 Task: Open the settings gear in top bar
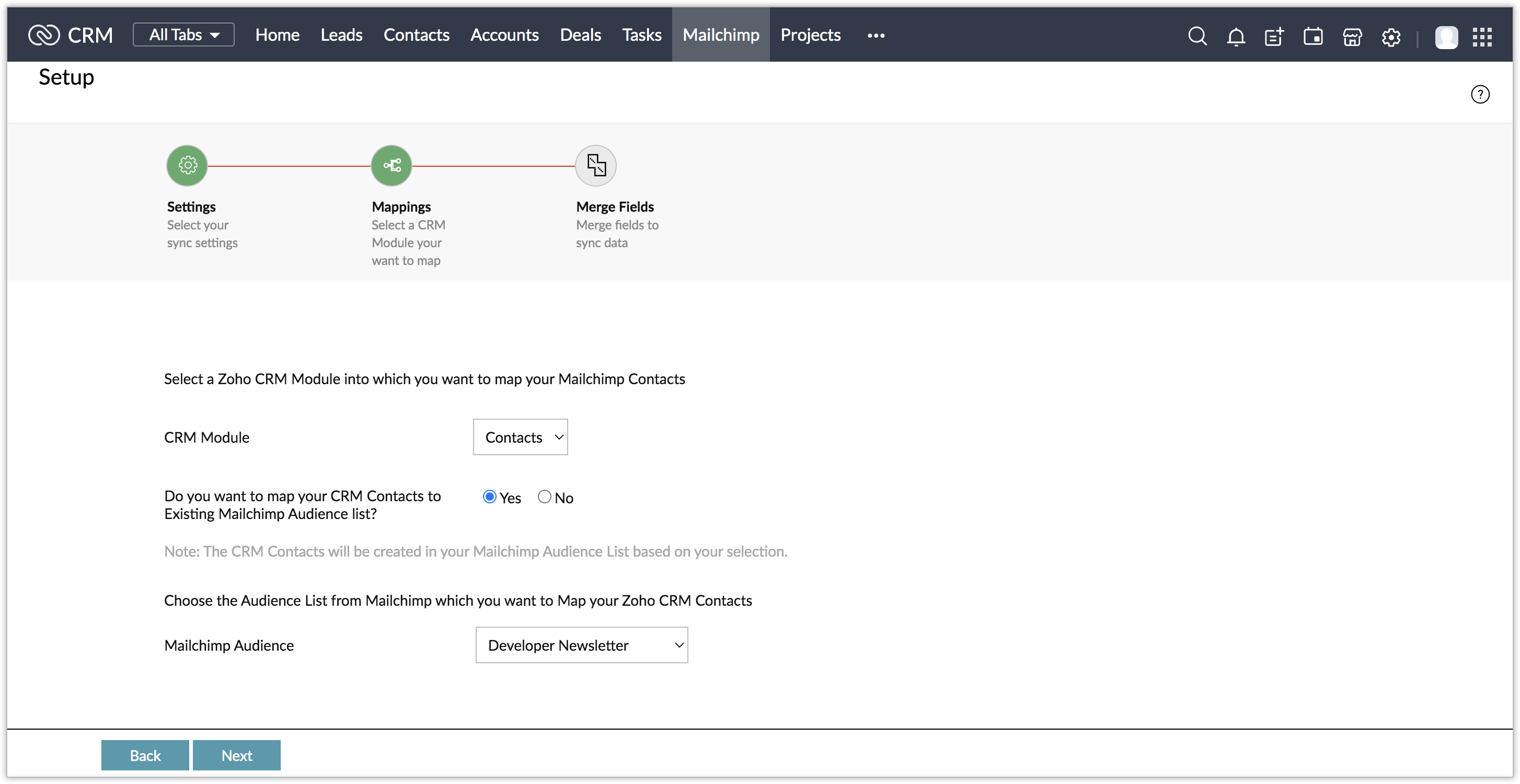coord(1391,37)
